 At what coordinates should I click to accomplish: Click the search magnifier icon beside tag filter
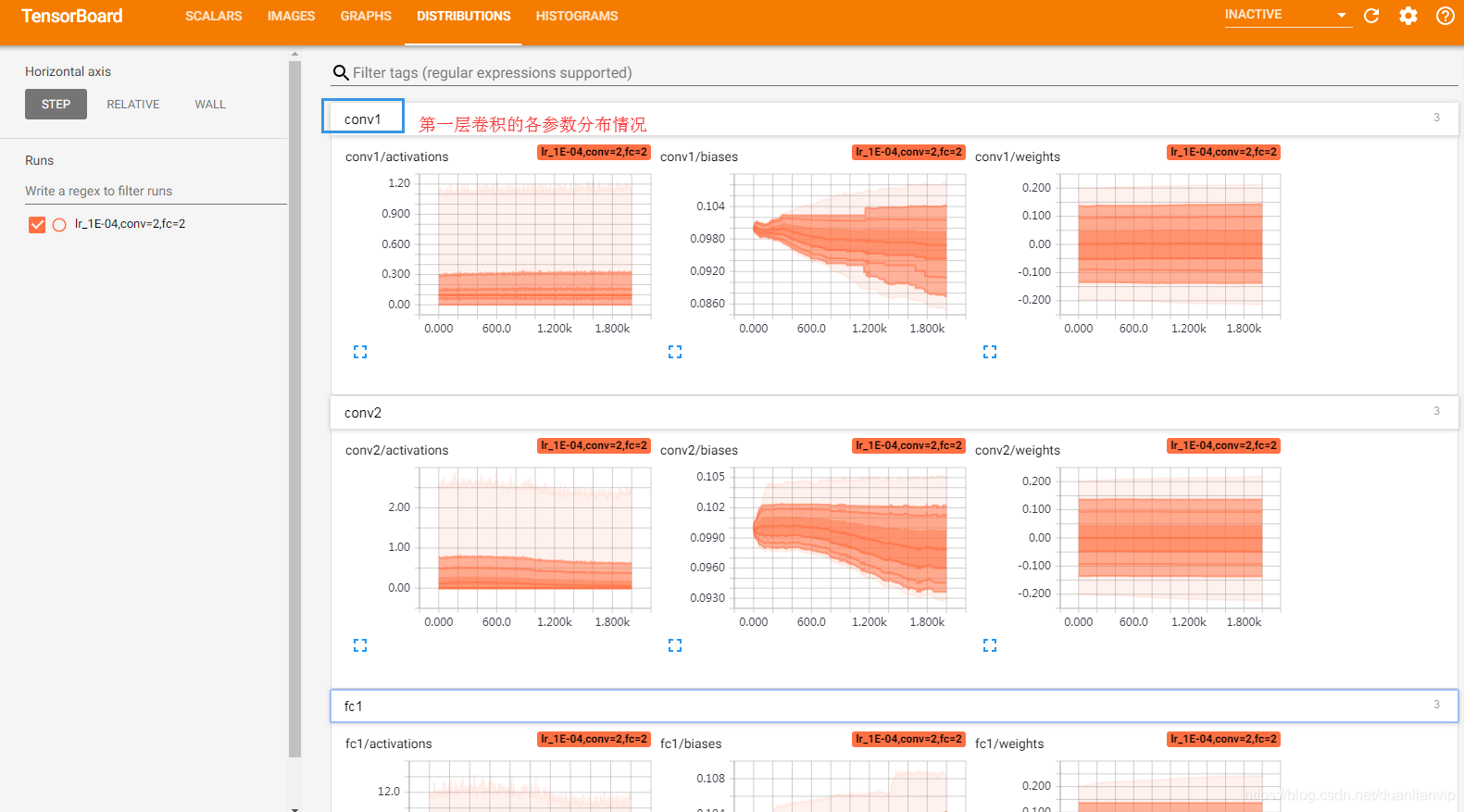pos(341,73)
